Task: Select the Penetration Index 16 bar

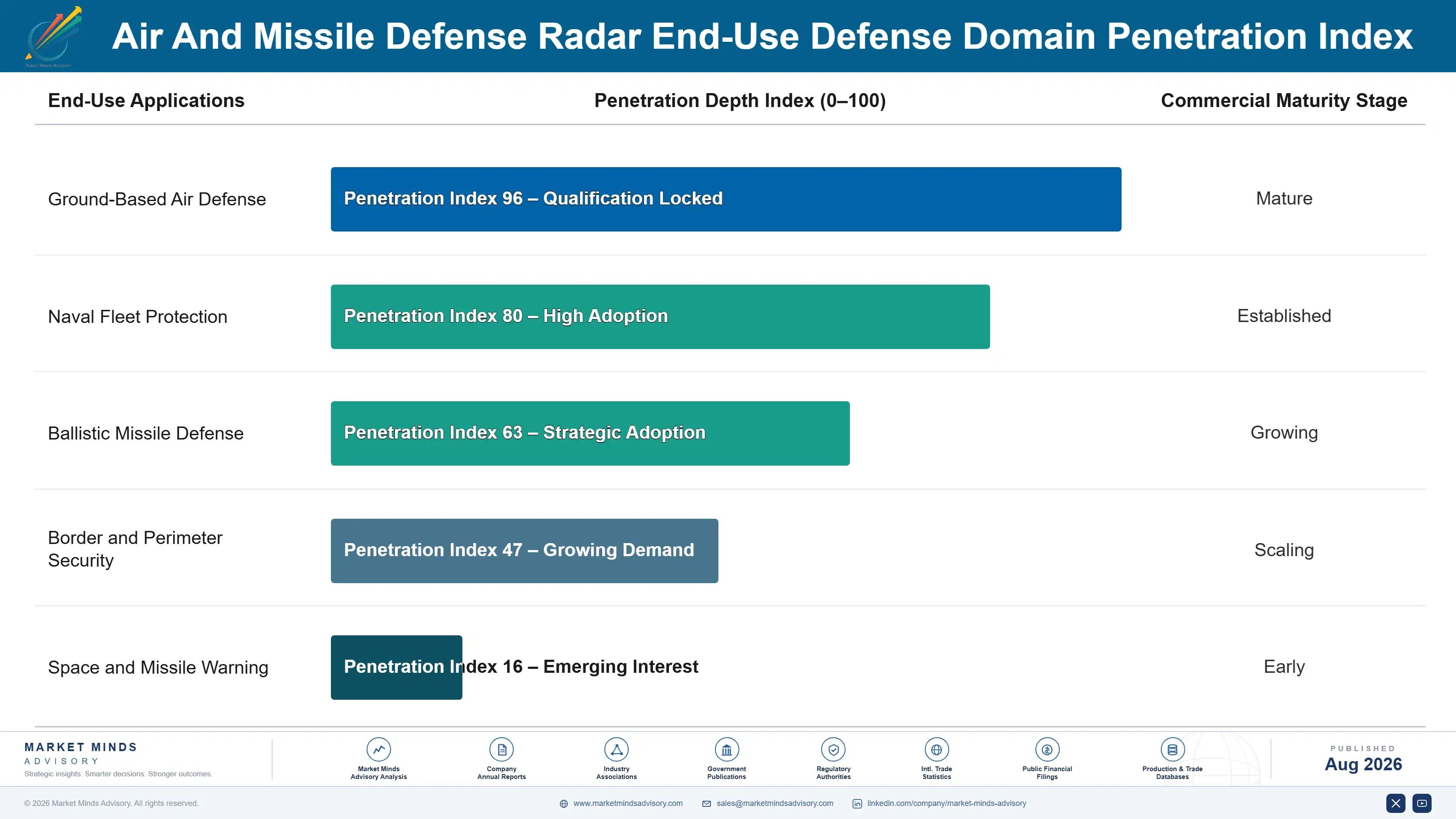Action: click(396, 668)
